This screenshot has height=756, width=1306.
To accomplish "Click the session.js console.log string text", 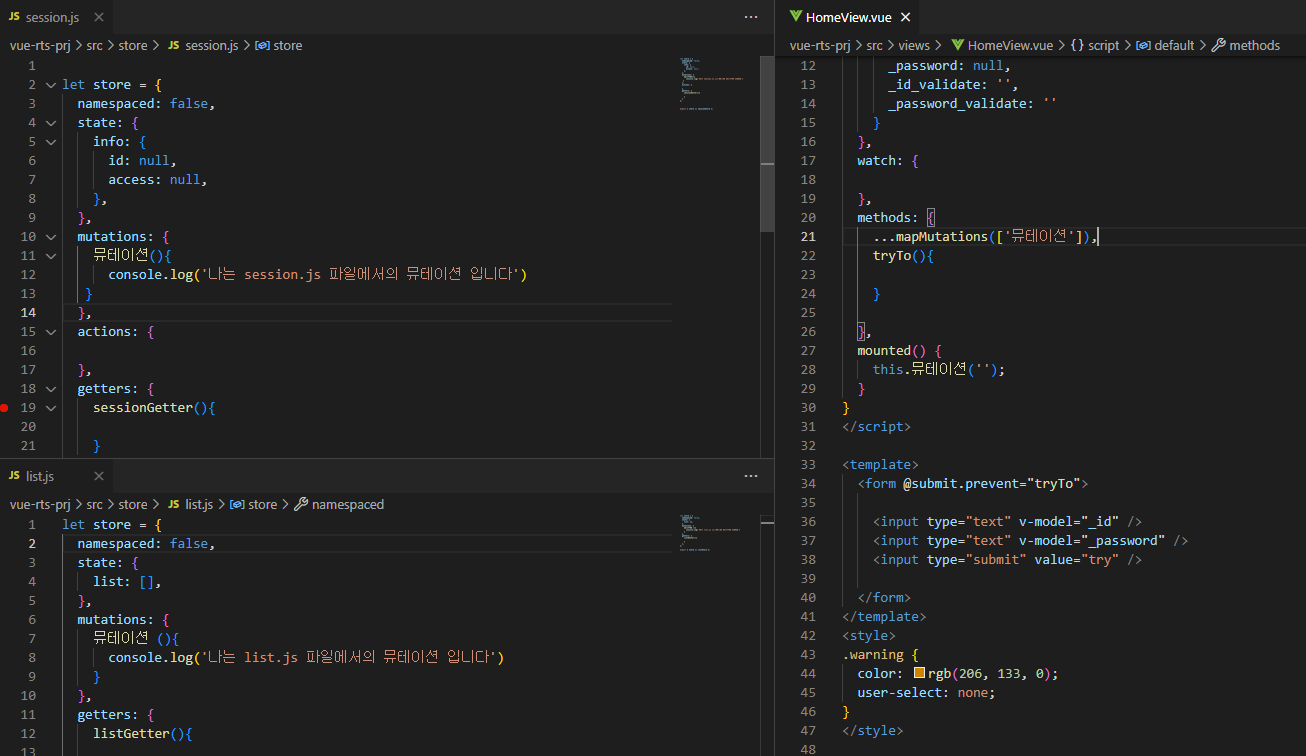I will pos(364,275).
